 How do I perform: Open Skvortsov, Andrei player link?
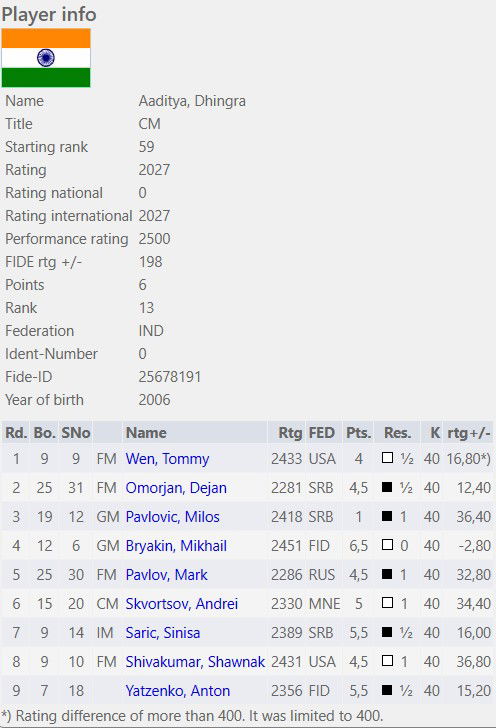point(182,604)
